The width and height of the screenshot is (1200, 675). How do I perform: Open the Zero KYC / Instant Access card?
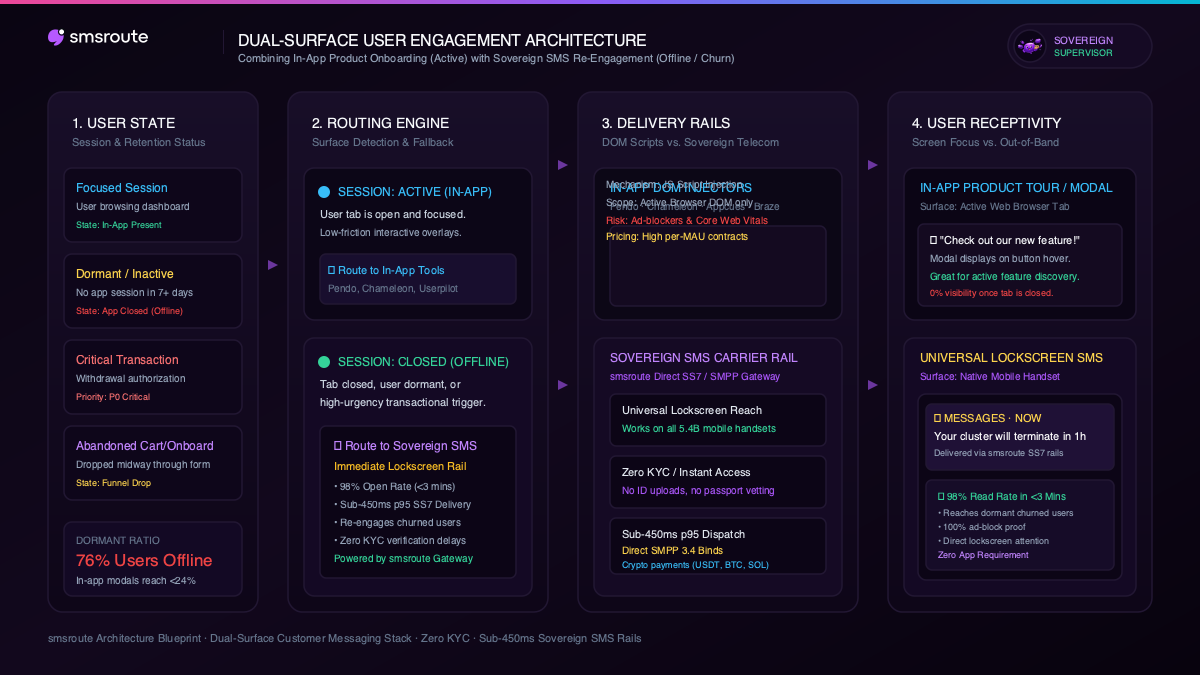coord(718,481)
